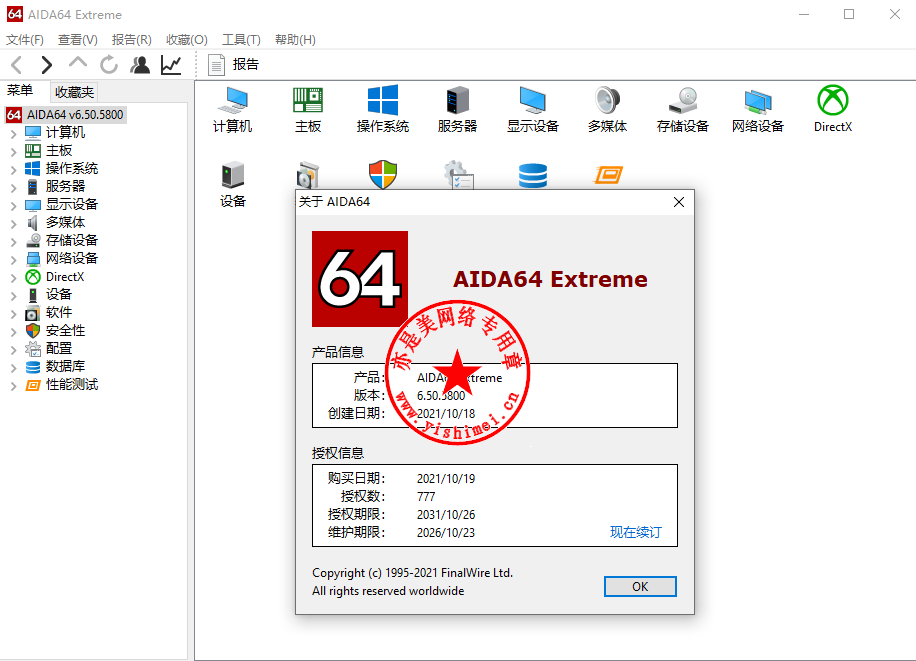Screen dimensions: 916x661
Task: Switch to the 菜单 tab
Action: click(x=20, y=91)
